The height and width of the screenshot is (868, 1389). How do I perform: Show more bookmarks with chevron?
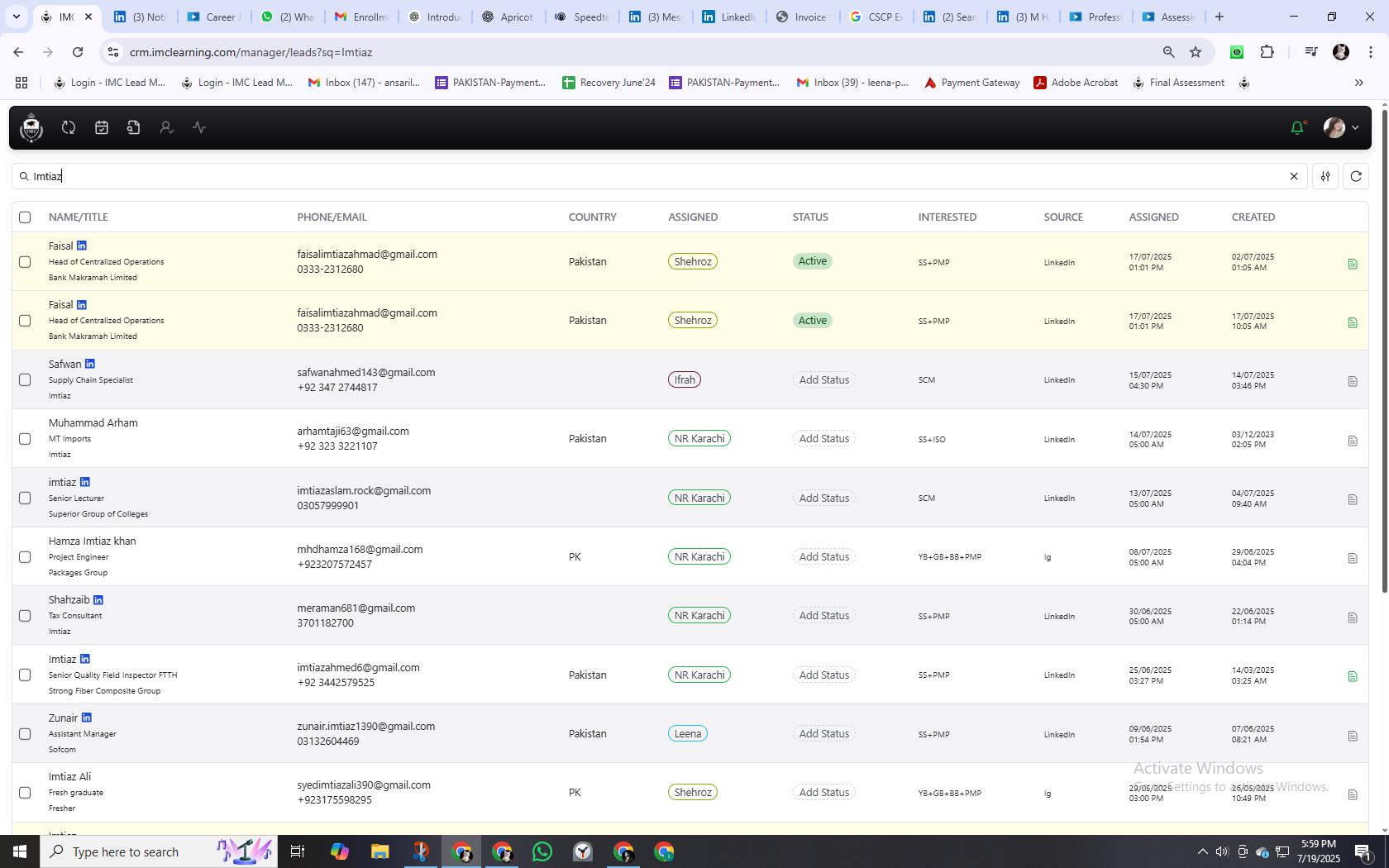(1358, 83)
